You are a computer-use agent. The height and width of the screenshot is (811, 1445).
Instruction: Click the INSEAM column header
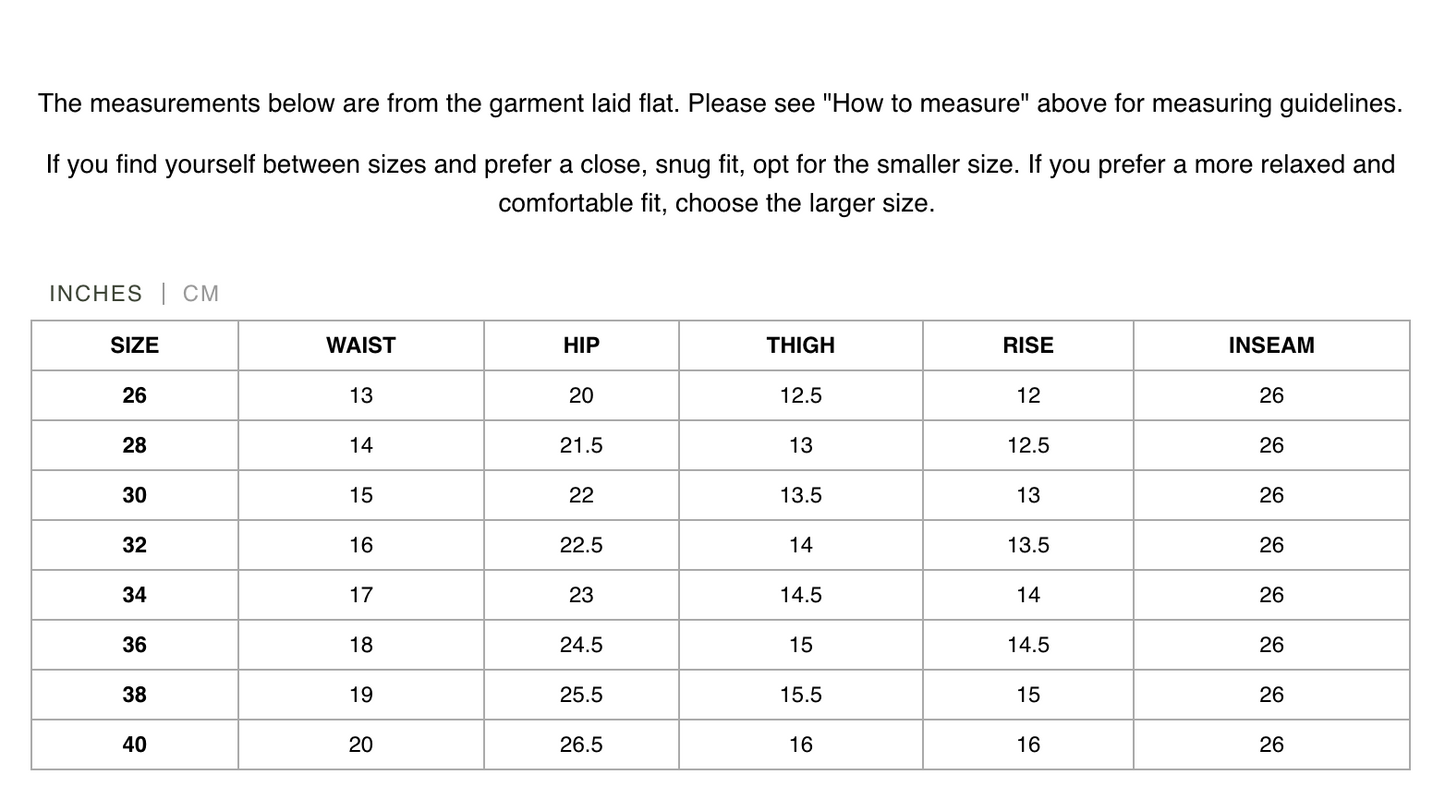point(1271,346)
